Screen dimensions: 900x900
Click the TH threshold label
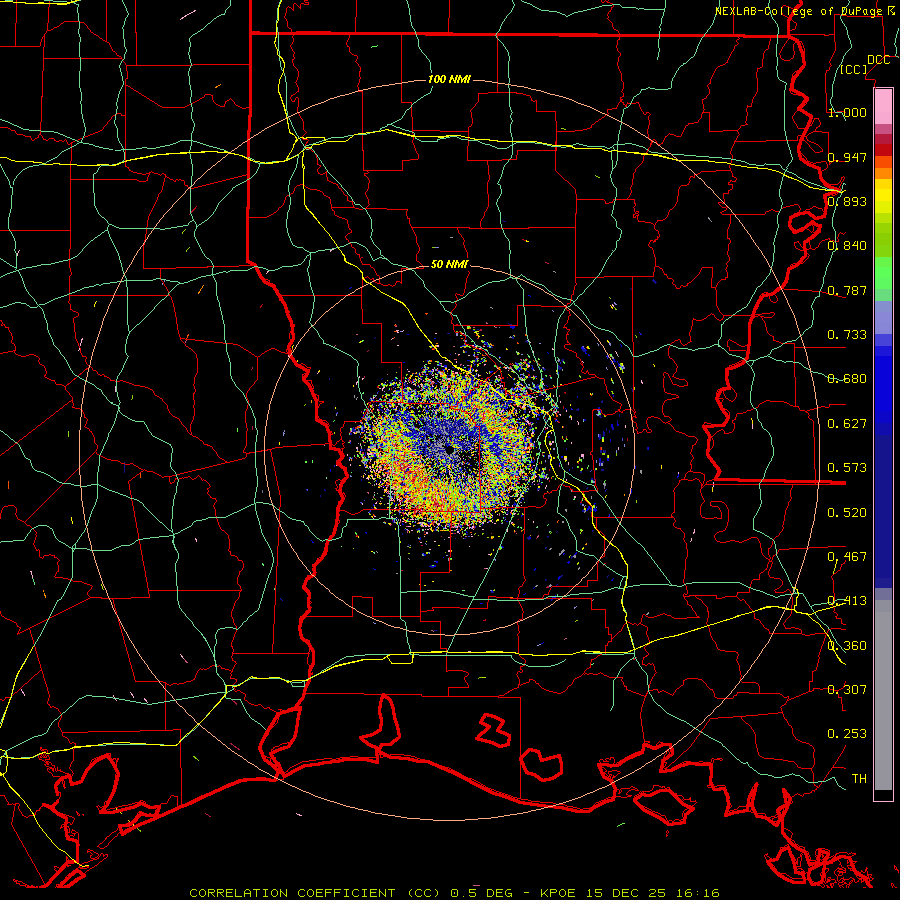[859, 779]
